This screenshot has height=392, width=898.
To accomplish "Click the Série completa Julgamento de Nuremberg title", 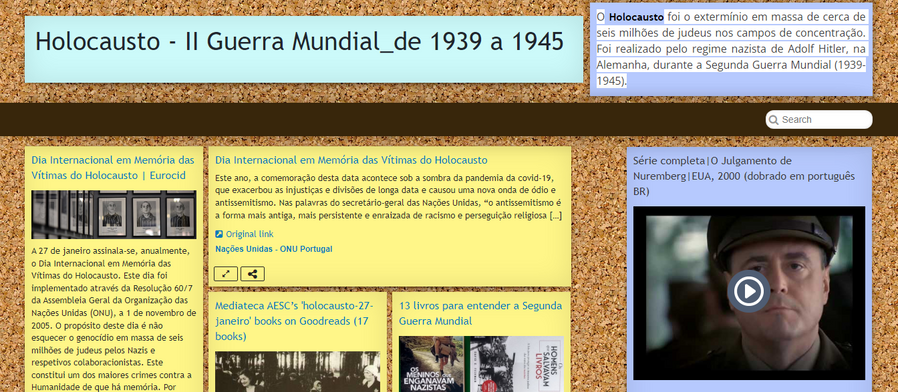I will tap(744, 176).
